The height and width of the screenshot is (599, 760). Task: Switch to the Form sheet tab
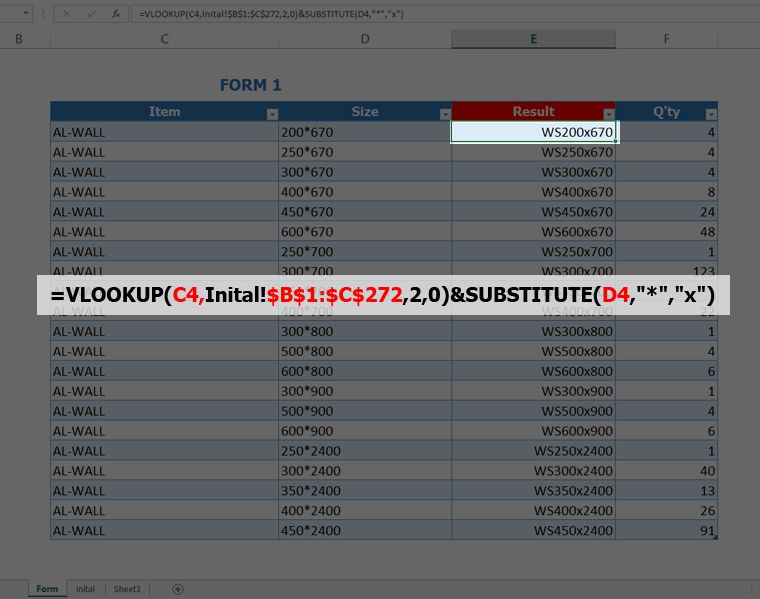coord(47,589)
